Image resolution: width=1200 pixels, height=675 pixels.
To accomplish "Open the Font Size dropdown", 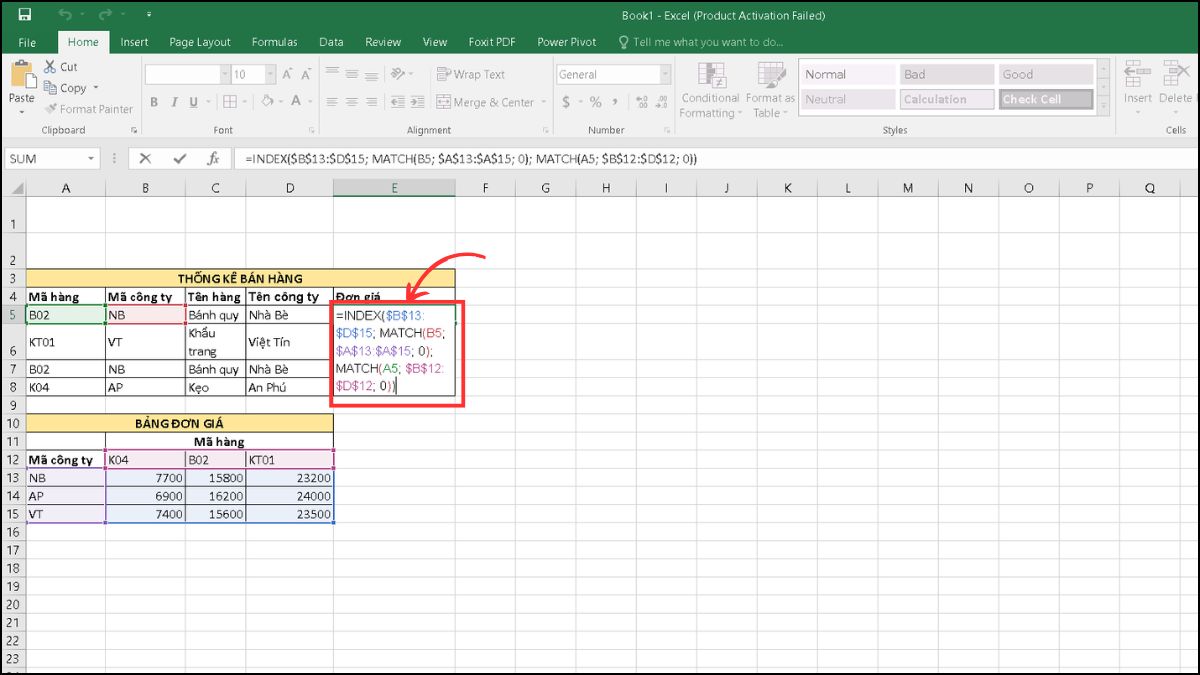I will click(270, 75).
